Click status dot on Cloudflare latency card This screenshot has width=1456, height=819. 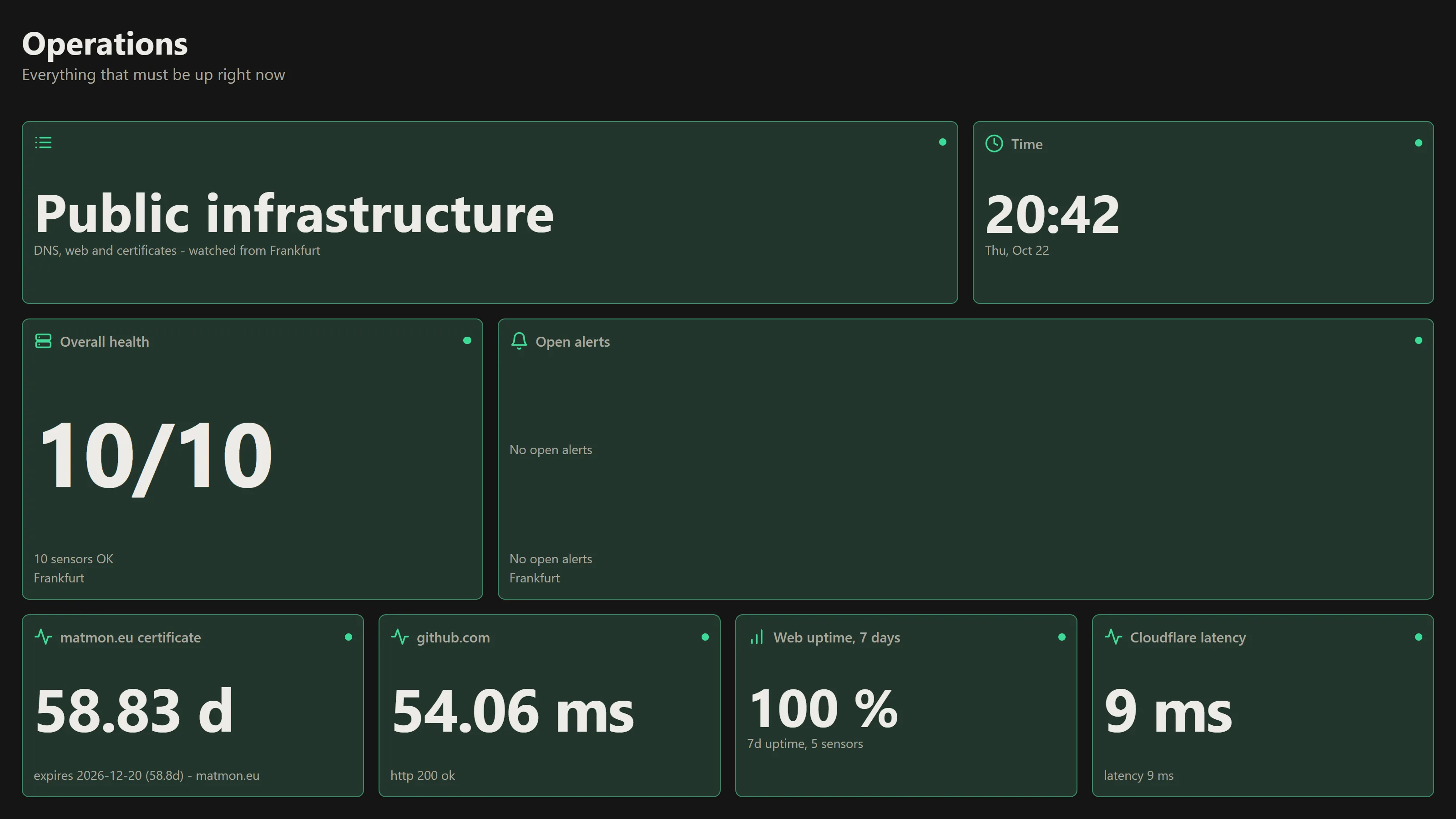1418,637
